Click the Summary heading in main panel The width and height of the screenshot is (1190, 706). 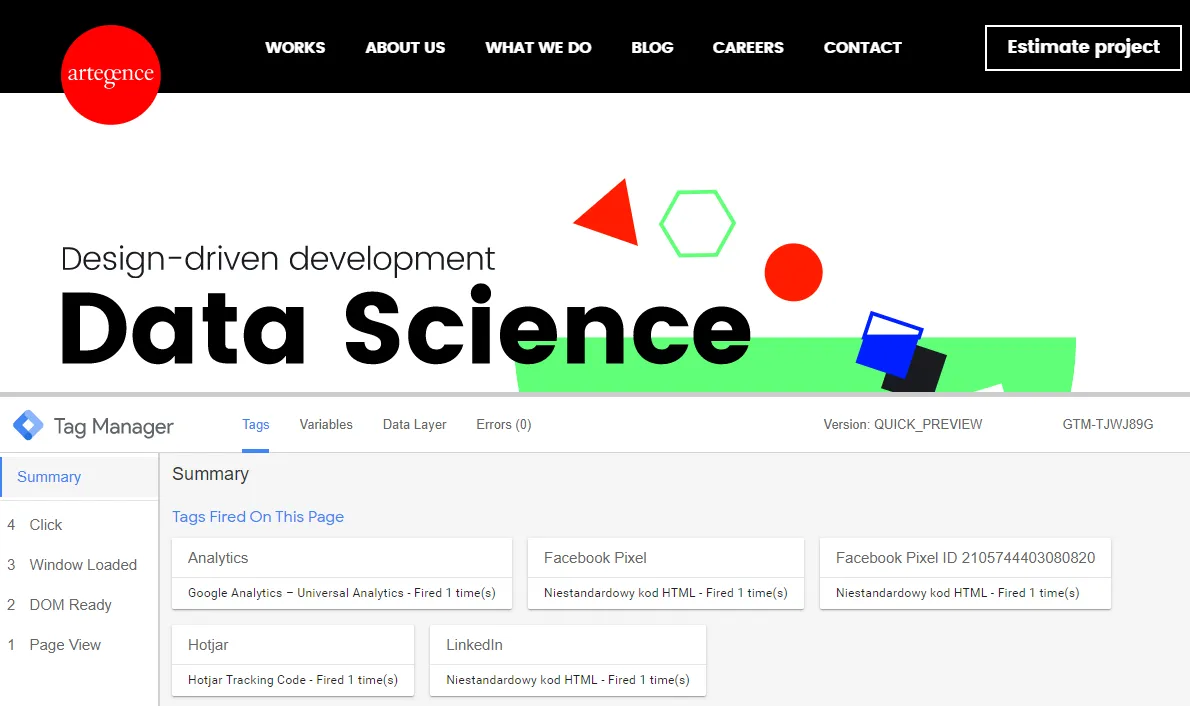(210, 474)
